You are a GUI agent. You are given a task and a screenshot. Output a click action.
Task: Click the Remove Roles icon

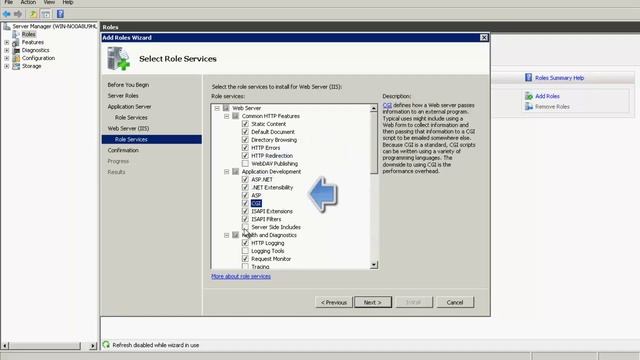(x=529, y=107)
